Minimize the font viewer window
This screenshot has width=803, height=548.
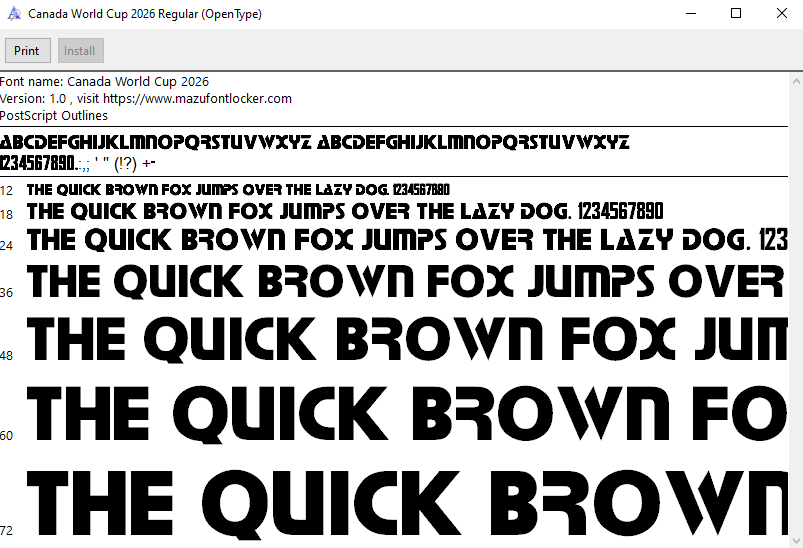tap(689, 14)
